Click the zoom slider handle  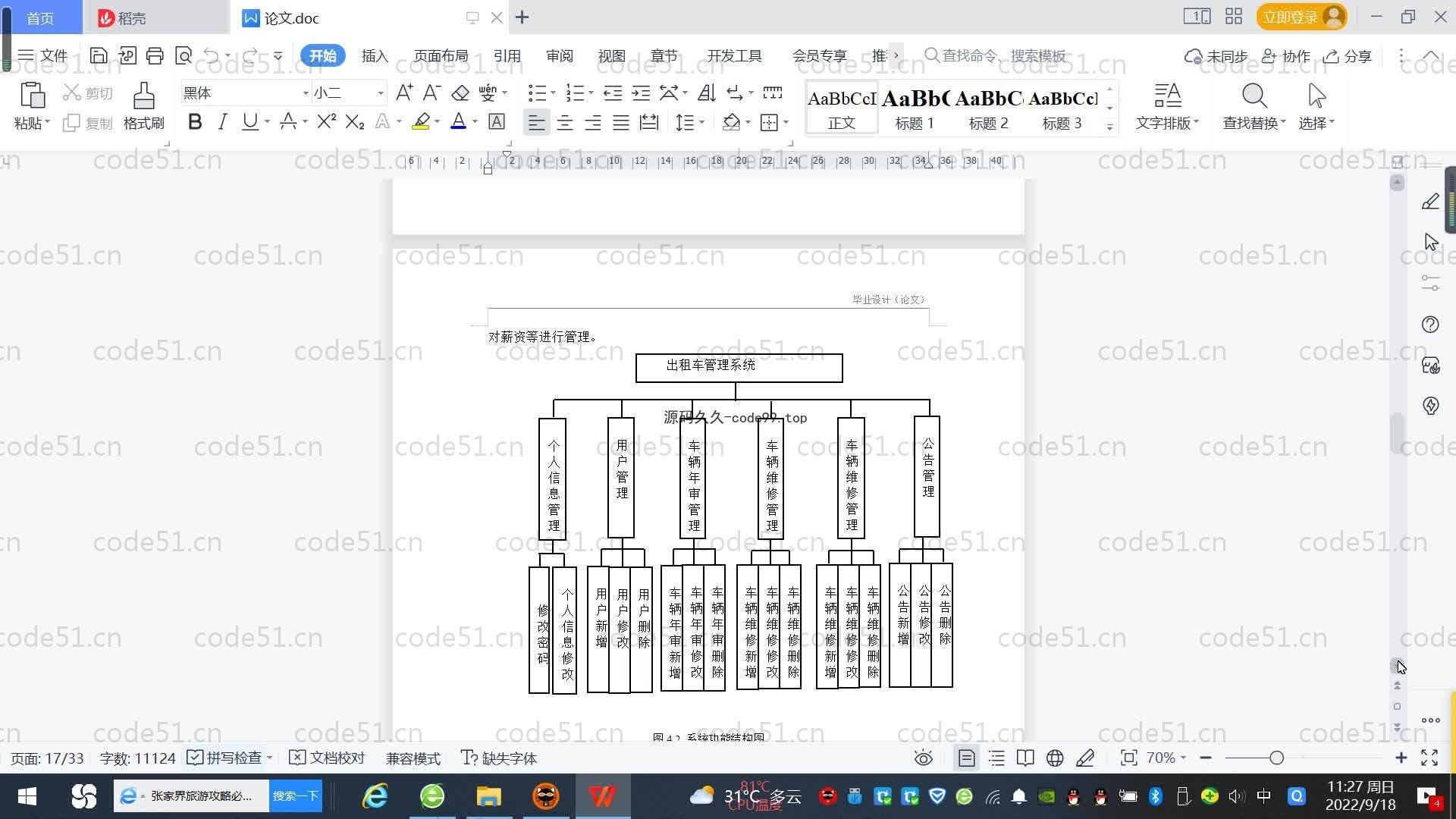tap(1276, 758)
